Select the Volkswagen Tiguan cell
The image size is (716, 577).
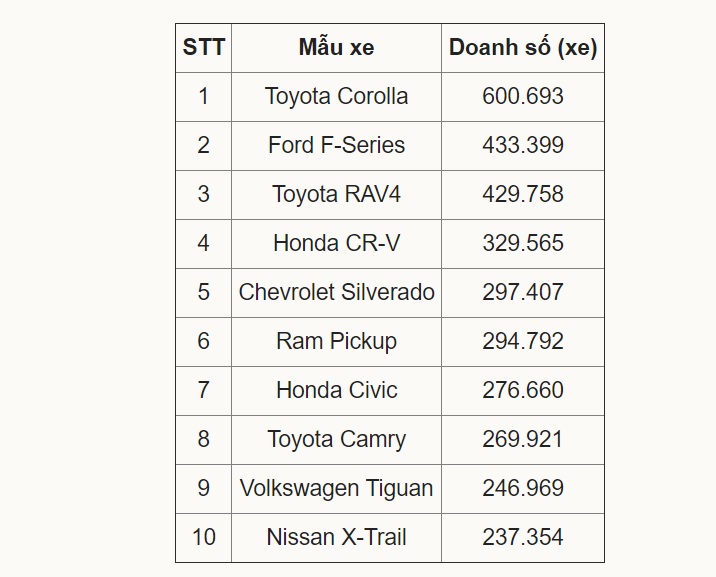[x=336, y=488]
